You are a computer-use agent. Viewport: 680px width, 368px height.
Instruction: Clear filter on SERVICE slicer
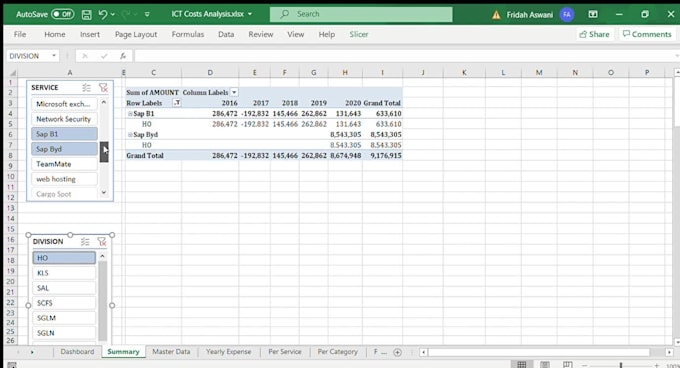[103, 88]
